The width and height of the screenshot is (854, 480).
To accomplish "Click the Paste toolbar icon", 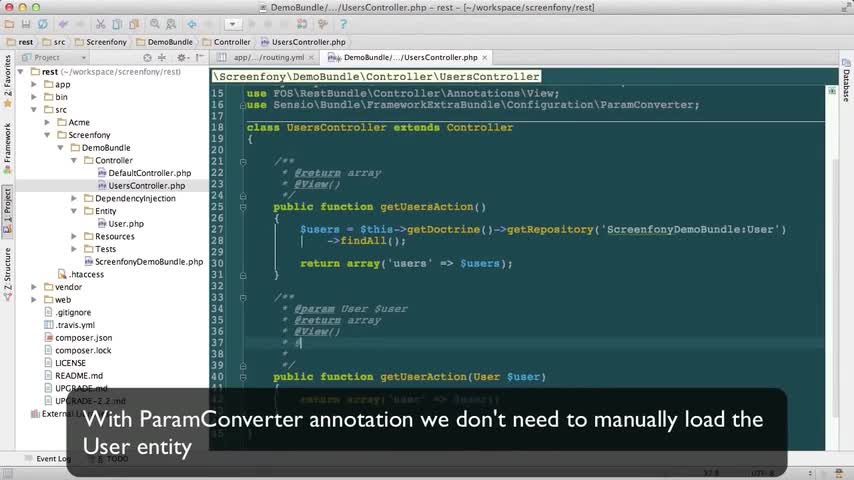I will tap(134, 24).
